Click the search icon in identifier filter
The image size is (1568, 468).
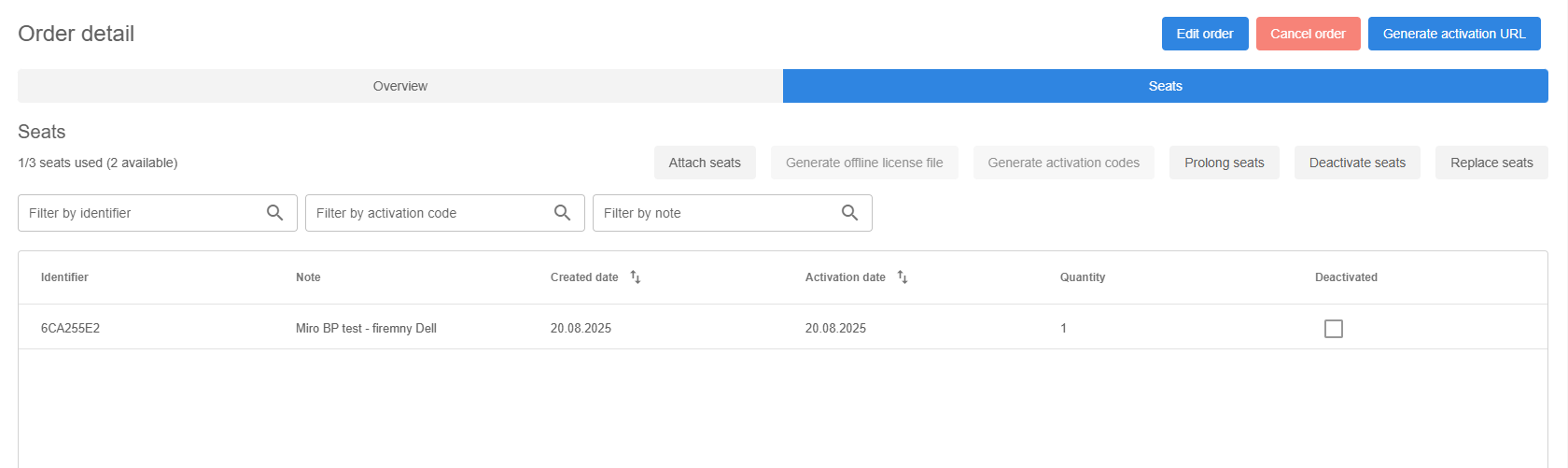pos(274,213)
